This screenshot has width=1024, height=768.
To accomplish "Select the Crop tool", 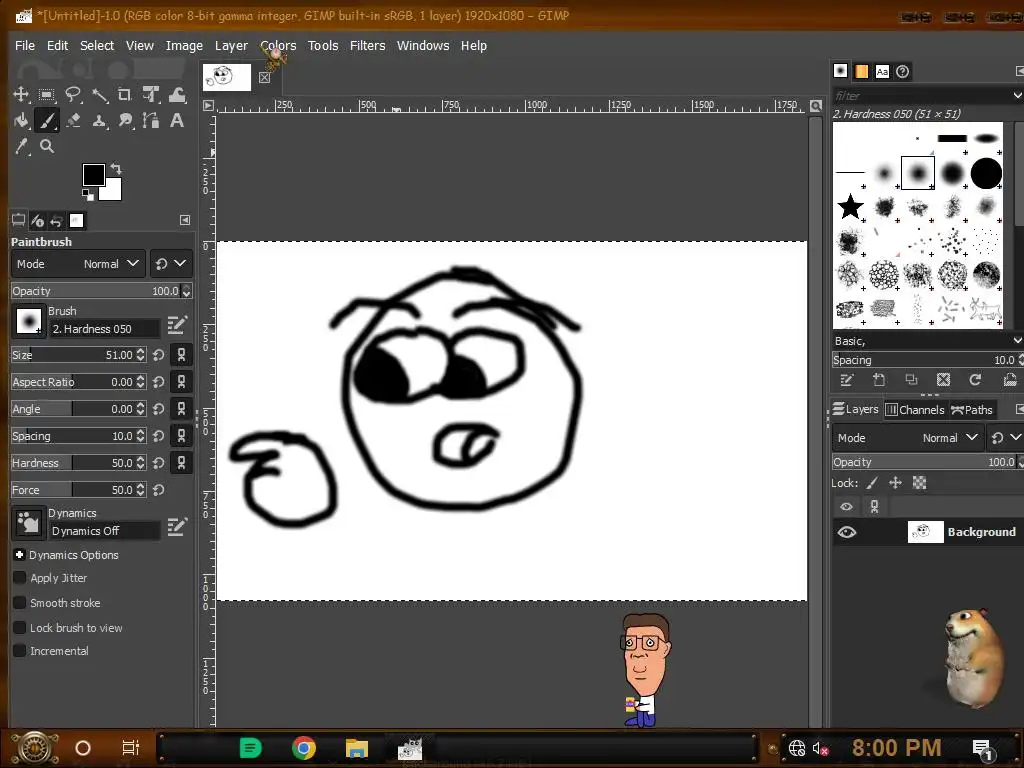I will (125, 95).
